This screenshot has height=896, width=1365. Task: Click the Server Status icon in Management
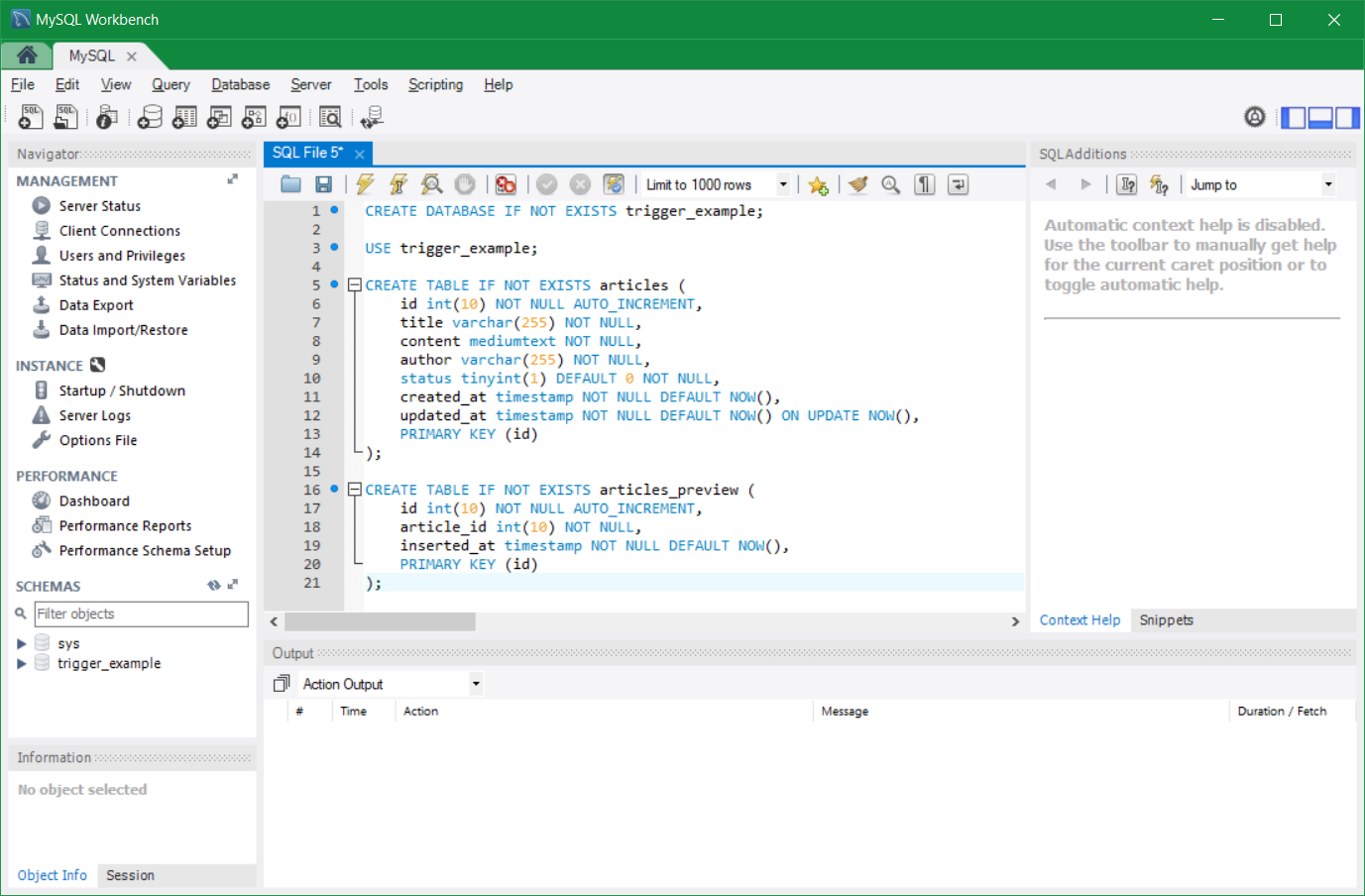point(41,205)
